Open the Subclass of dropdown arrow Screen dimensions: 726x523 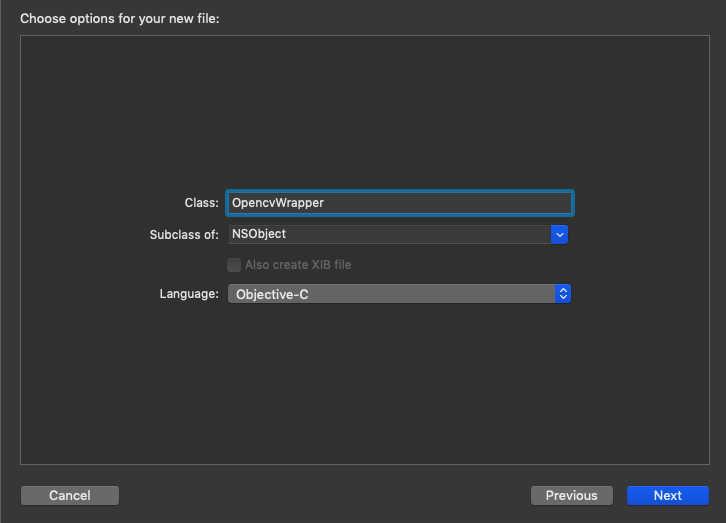pyautogui.click(x=559, y=235)
